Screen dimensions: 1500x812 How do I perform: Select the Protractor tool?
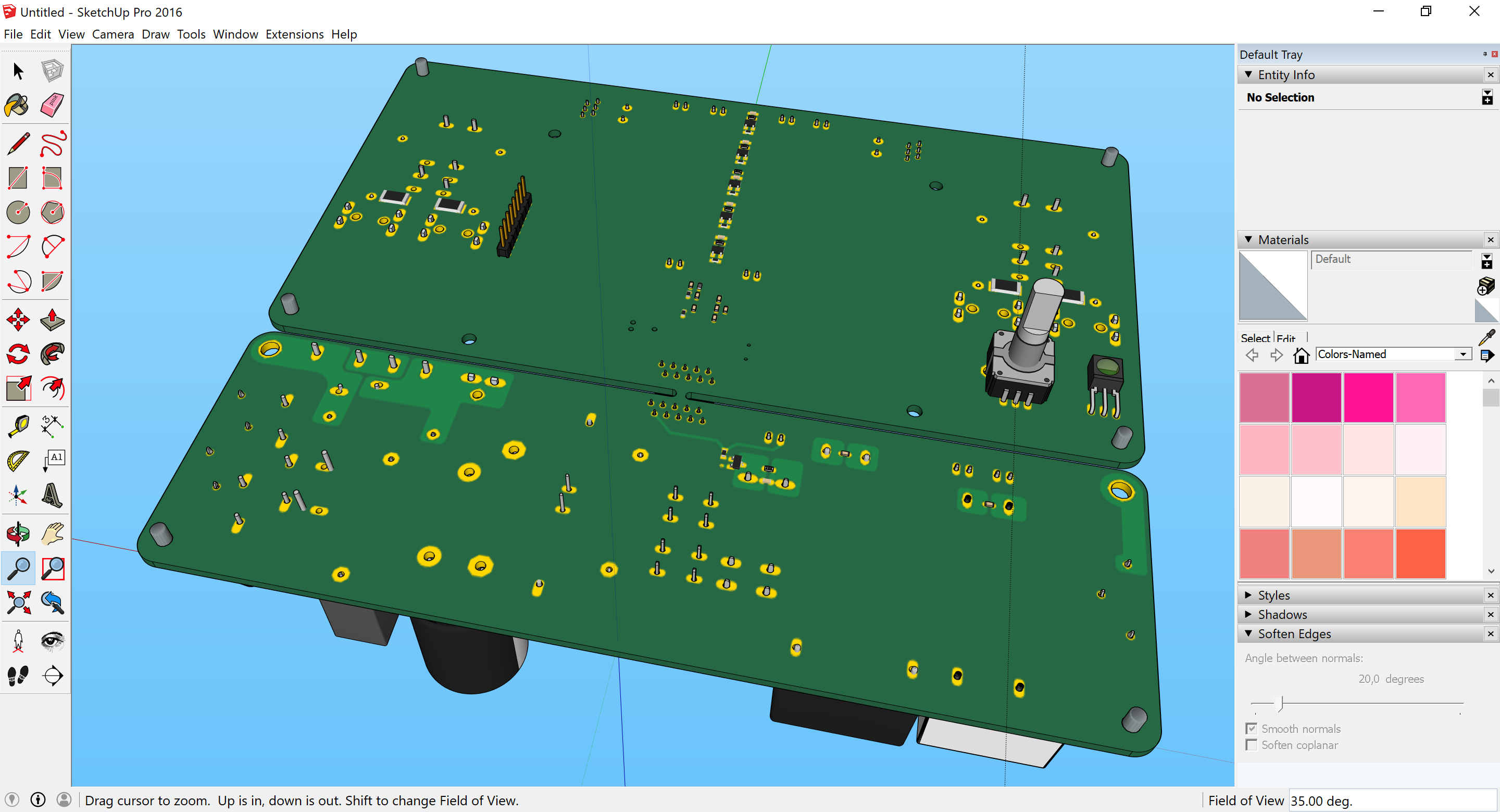18,461
